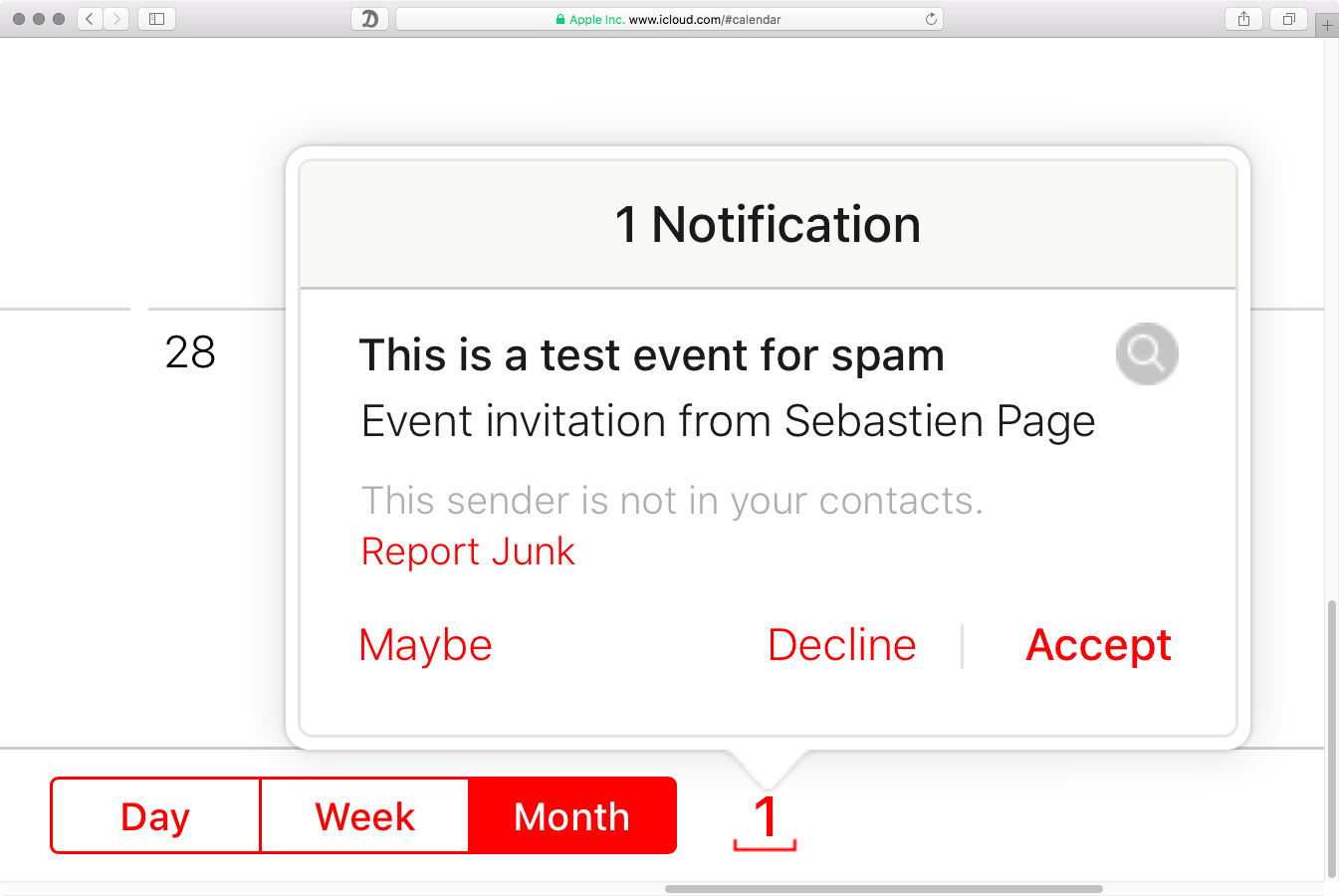Open the notifications badge showing 1

click(x=765, y=816)
